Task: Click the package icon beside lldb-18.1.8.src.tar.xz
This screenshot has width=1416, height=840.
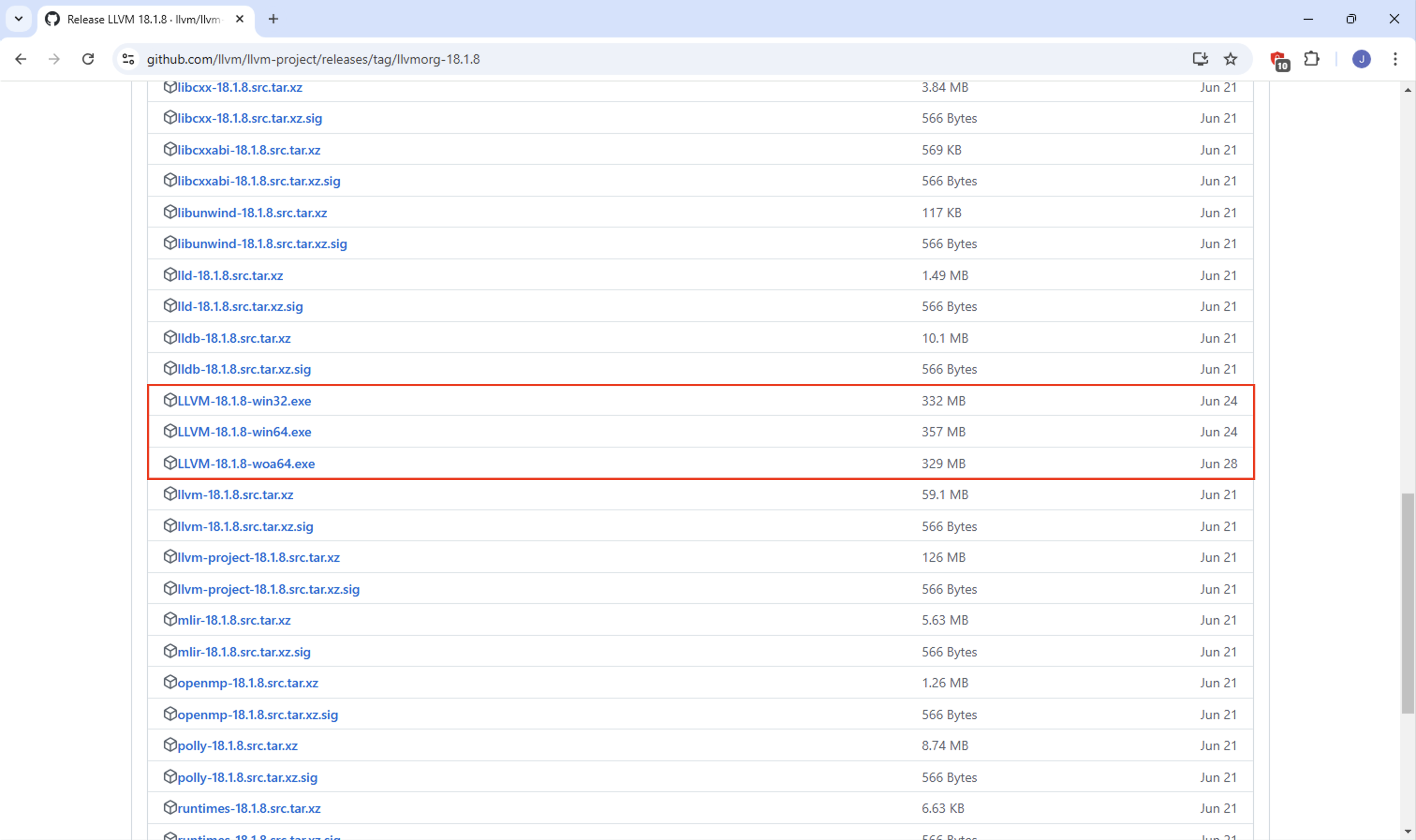Action: coord(170,338)
